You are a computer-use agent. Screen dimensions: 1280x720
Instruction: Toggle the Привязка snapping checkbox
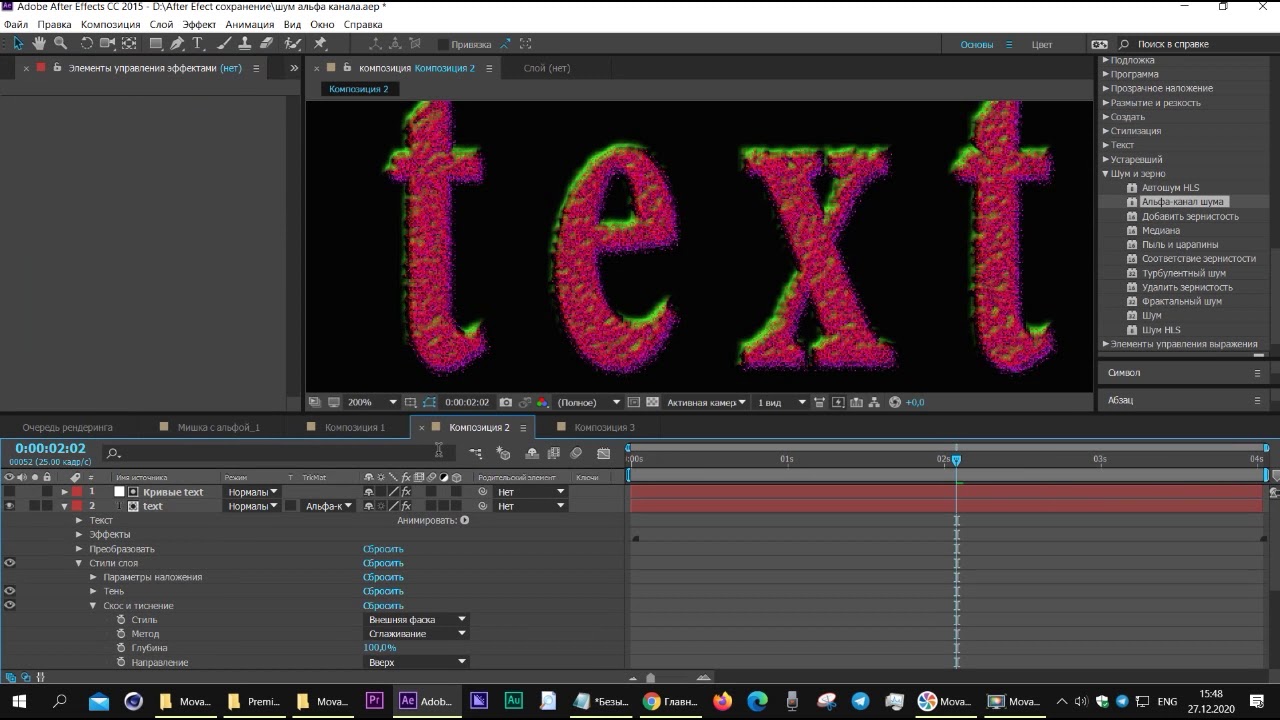pyautogui.click(x=443, y=44)
